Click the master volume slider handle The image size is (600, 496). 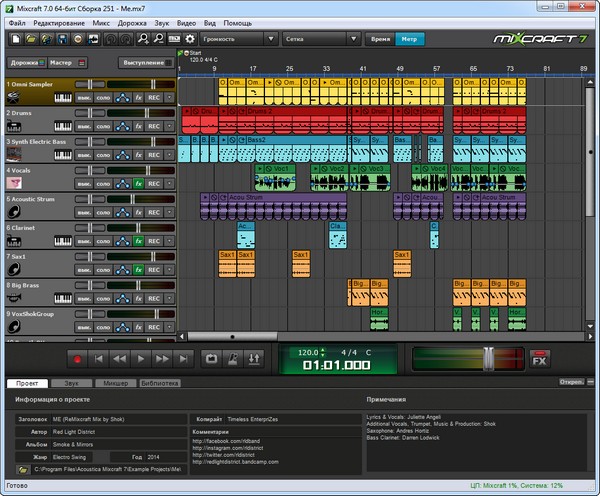point(486,357)
